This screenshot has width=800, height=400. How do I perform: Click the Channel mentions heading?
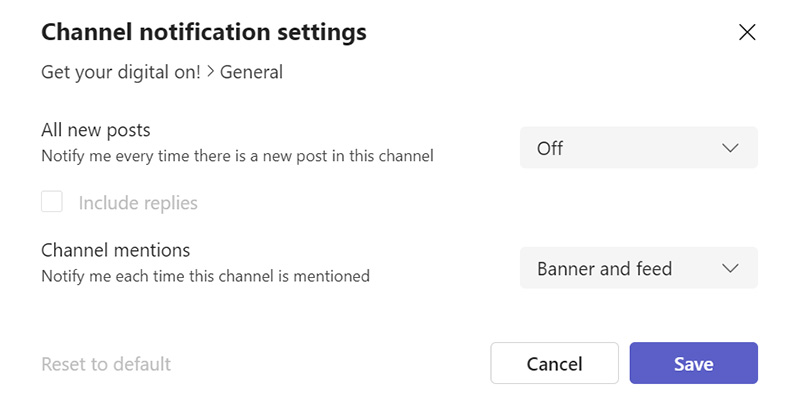coord(115,250)
